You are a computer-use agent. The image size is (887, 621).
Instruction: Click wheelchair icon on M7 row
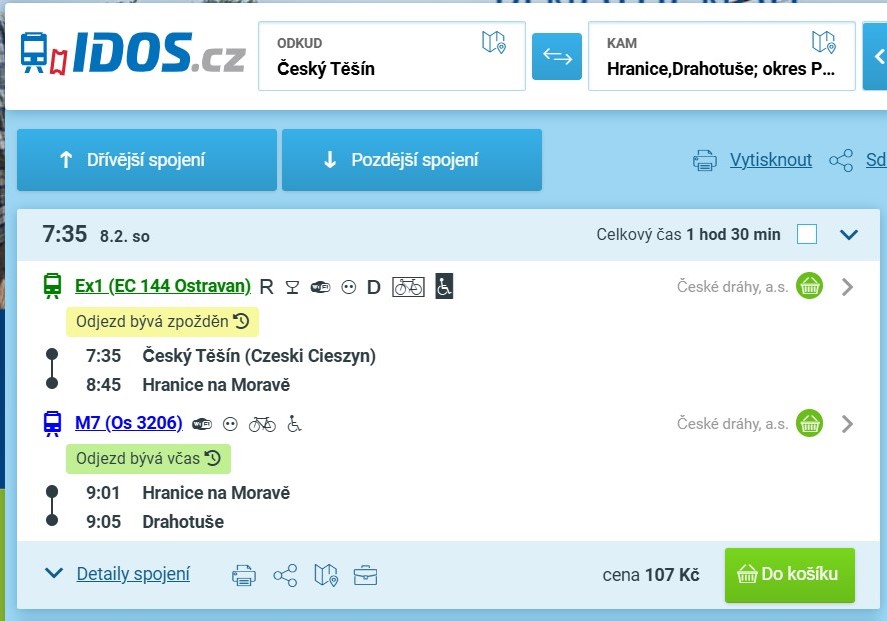(x=294, y=424)
